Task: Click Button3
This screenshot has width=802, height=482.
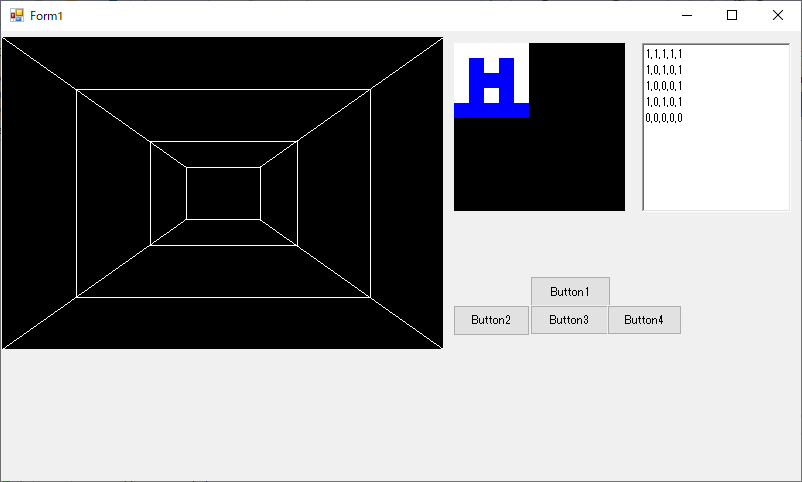Action: coord(569,320)
